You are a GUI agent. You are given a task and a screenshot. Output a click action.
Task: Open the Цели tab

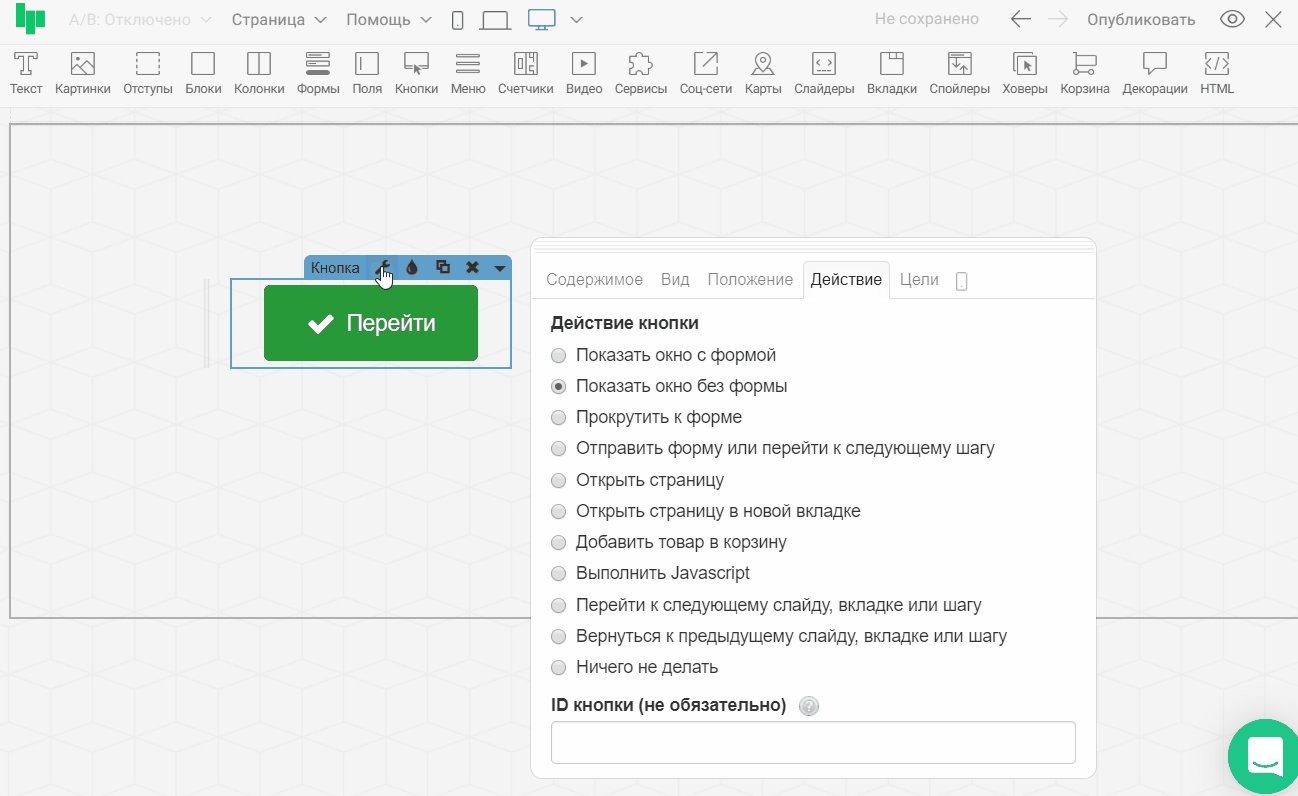point(919,280)
